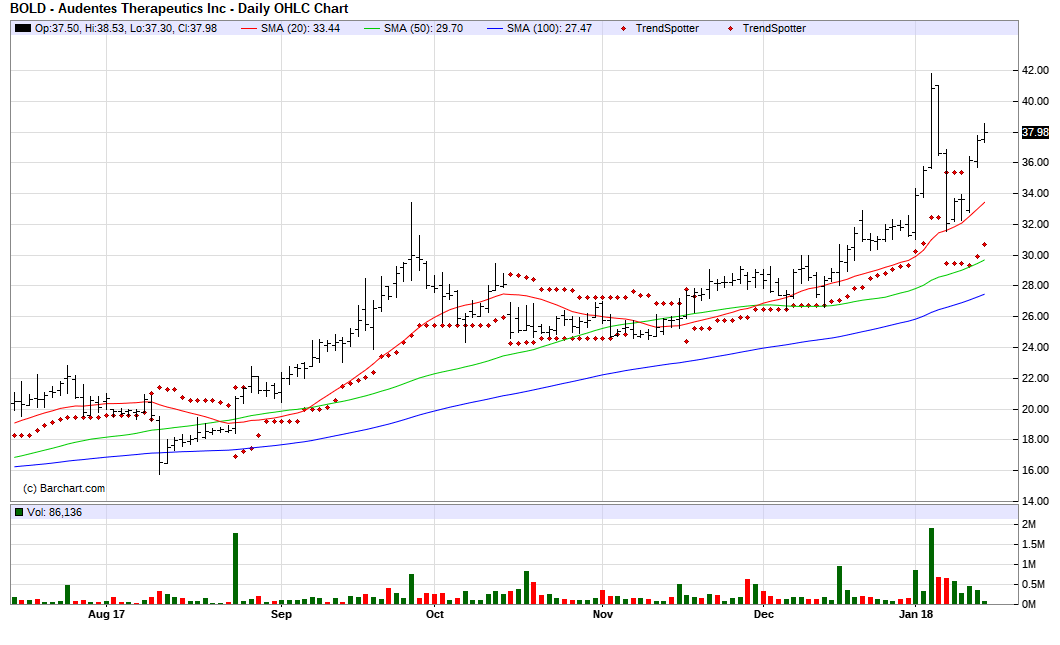
Task: Click the green SMA (50) line swatch
Action: (x=372, y=28)
